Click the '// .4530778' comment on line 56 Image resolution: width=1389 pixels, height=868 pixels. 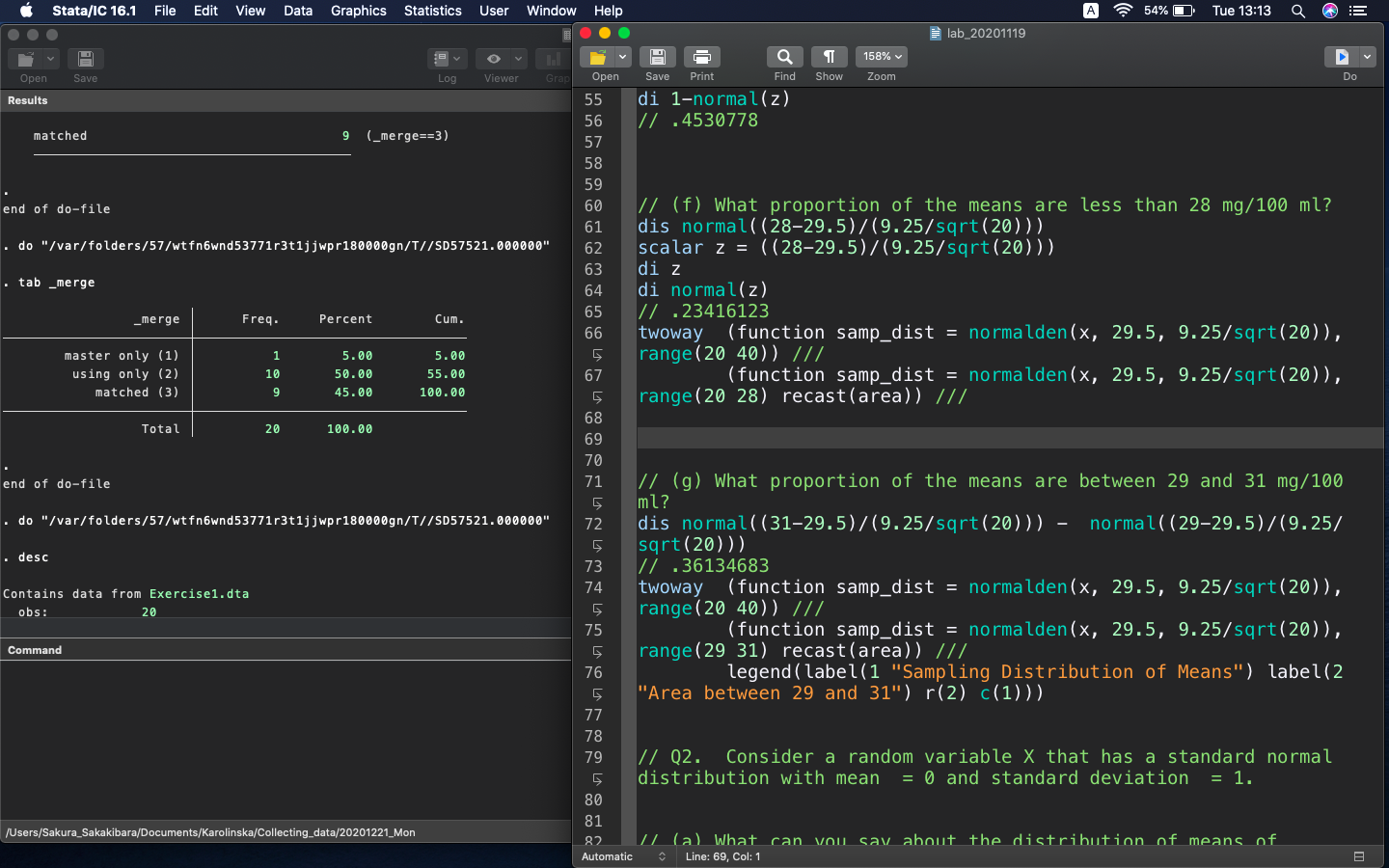tap(697, 121)
